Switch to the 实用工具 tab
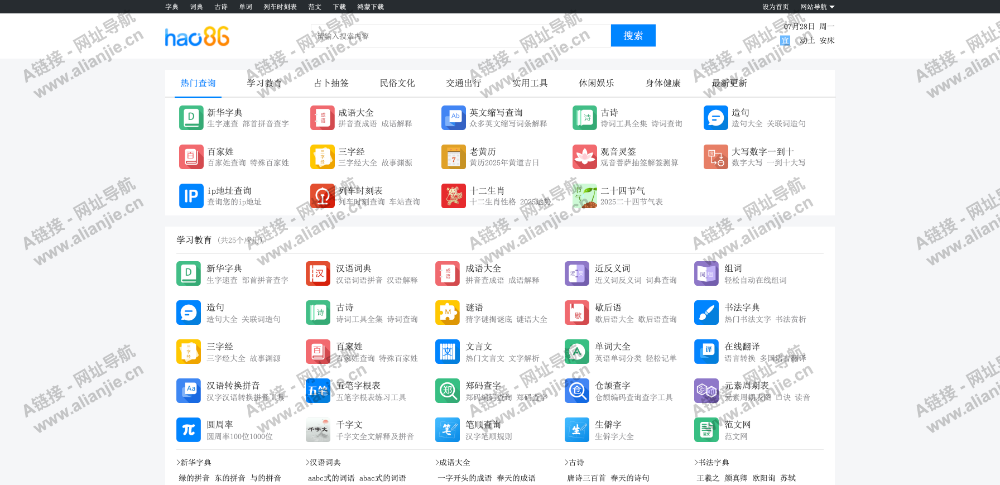1000x485 pixels. click(530, 83)
